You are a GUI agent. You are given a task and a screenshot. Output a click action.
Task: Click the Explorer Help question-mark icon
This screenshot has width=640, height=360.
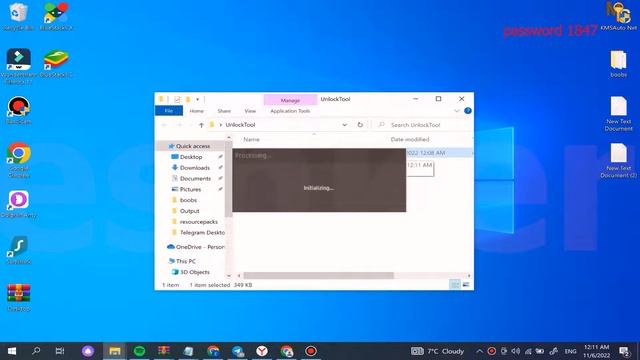tap(468, 111)
